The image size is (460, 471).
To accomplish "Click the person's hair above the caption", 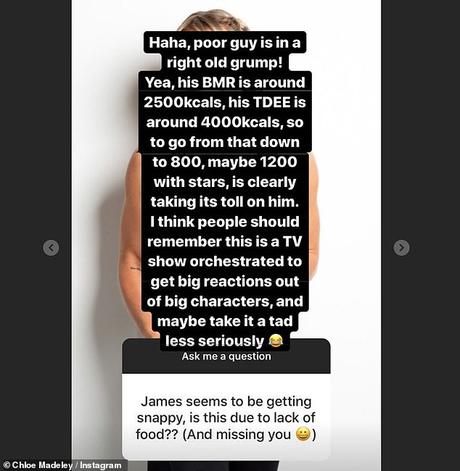I will [213, 21].
